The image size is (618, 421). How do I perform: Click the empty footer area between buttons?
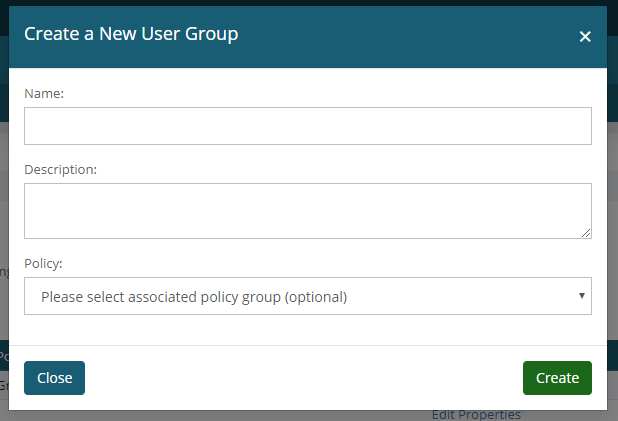point(300,378)
